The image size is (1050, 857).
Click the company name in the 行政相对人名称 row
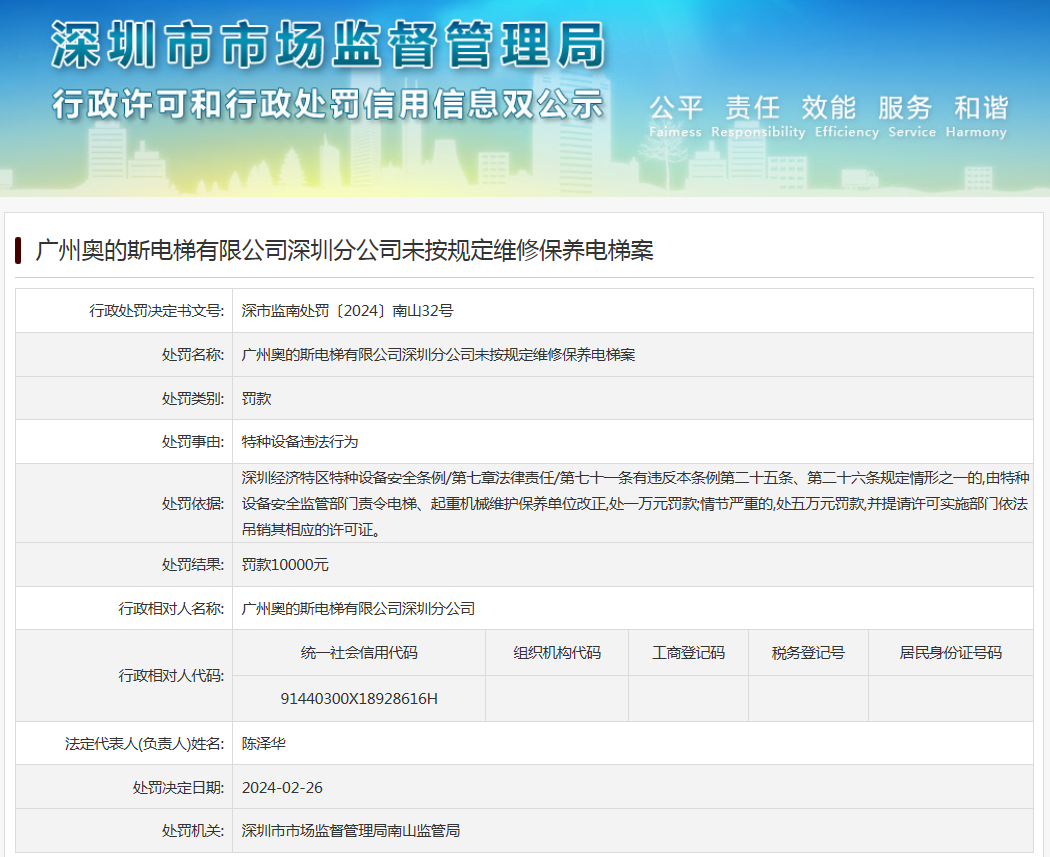358,609
